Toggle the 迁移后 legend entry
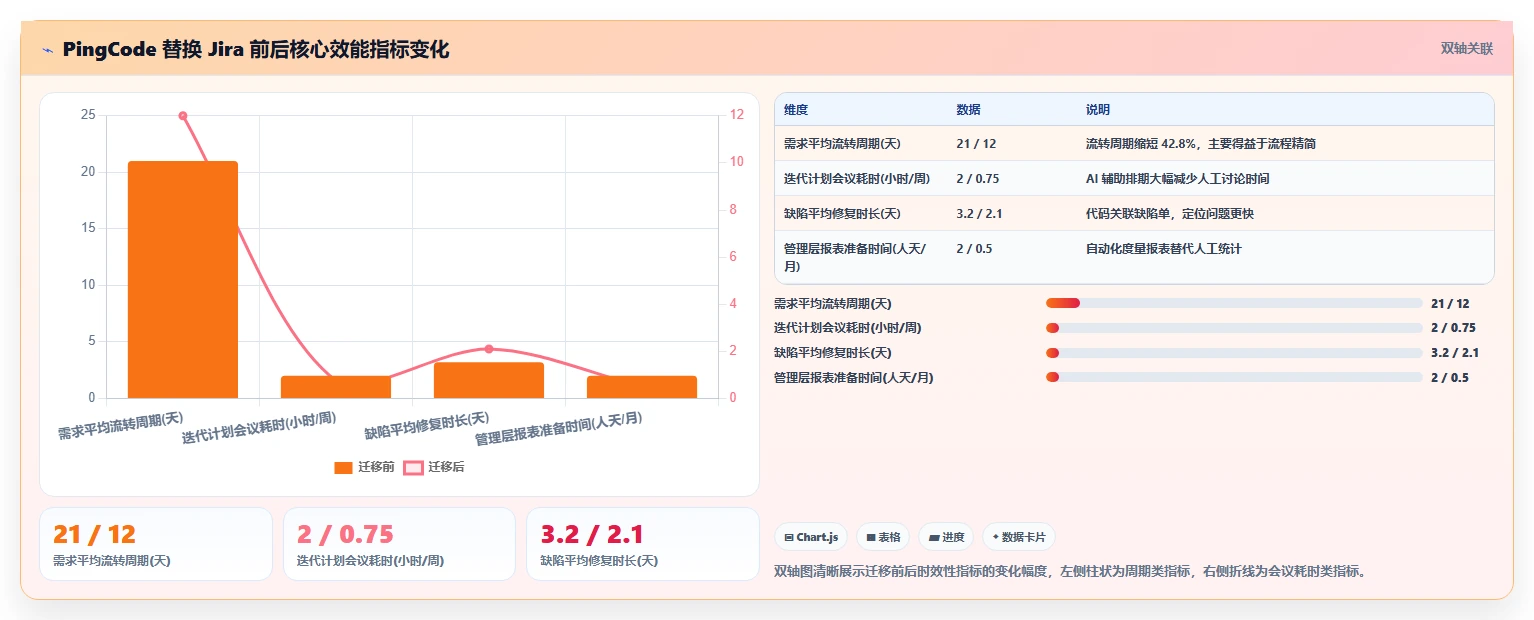The height and width of the screenshot is (620, 1534). (x=434, y=467)
